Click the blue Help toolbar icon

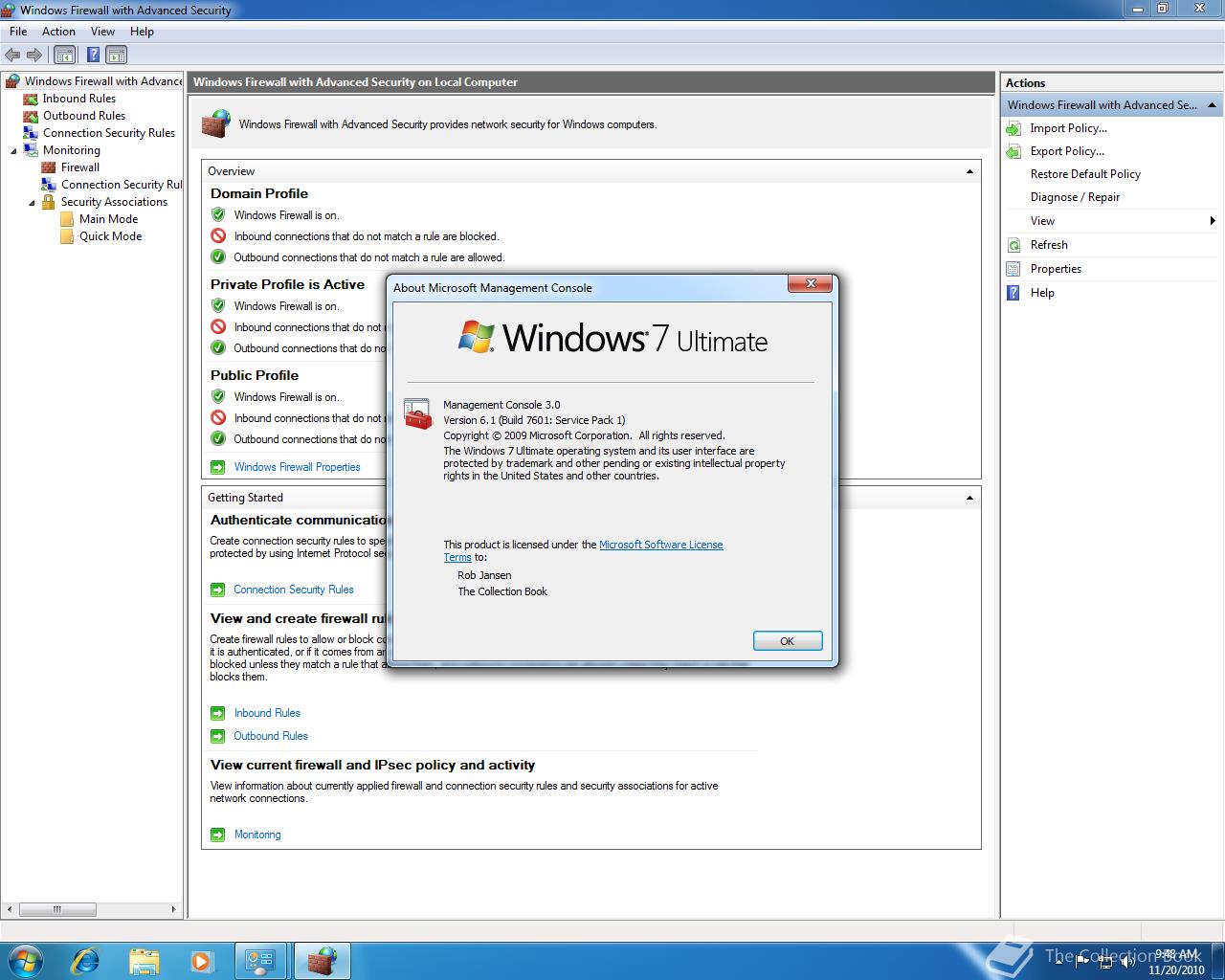pyautogui.click(x=94, y=56)
